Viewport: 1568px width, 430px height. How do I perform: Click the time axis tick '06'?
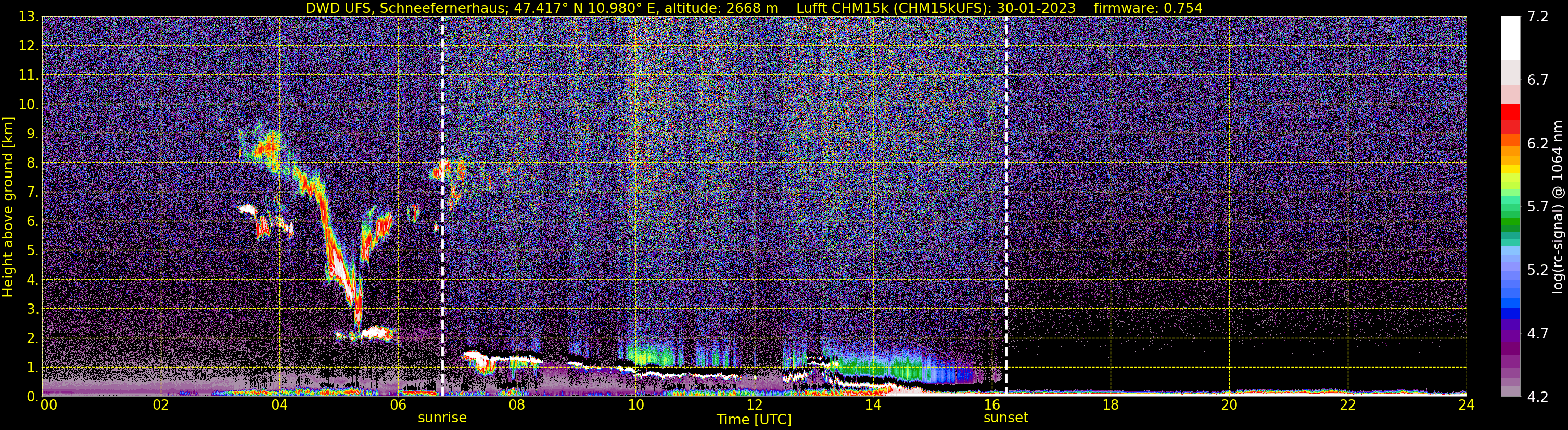coord(398,406)
